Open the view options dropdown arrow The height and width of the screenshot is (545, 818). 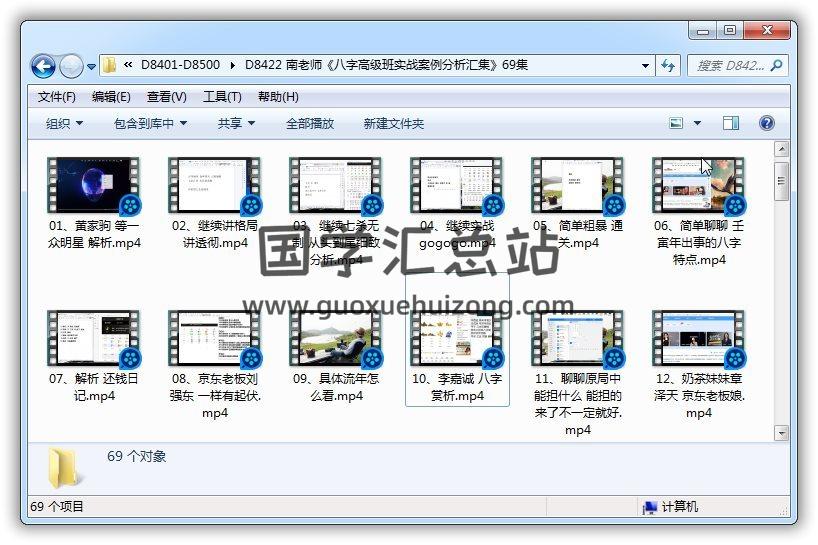[x=697, y=124]
